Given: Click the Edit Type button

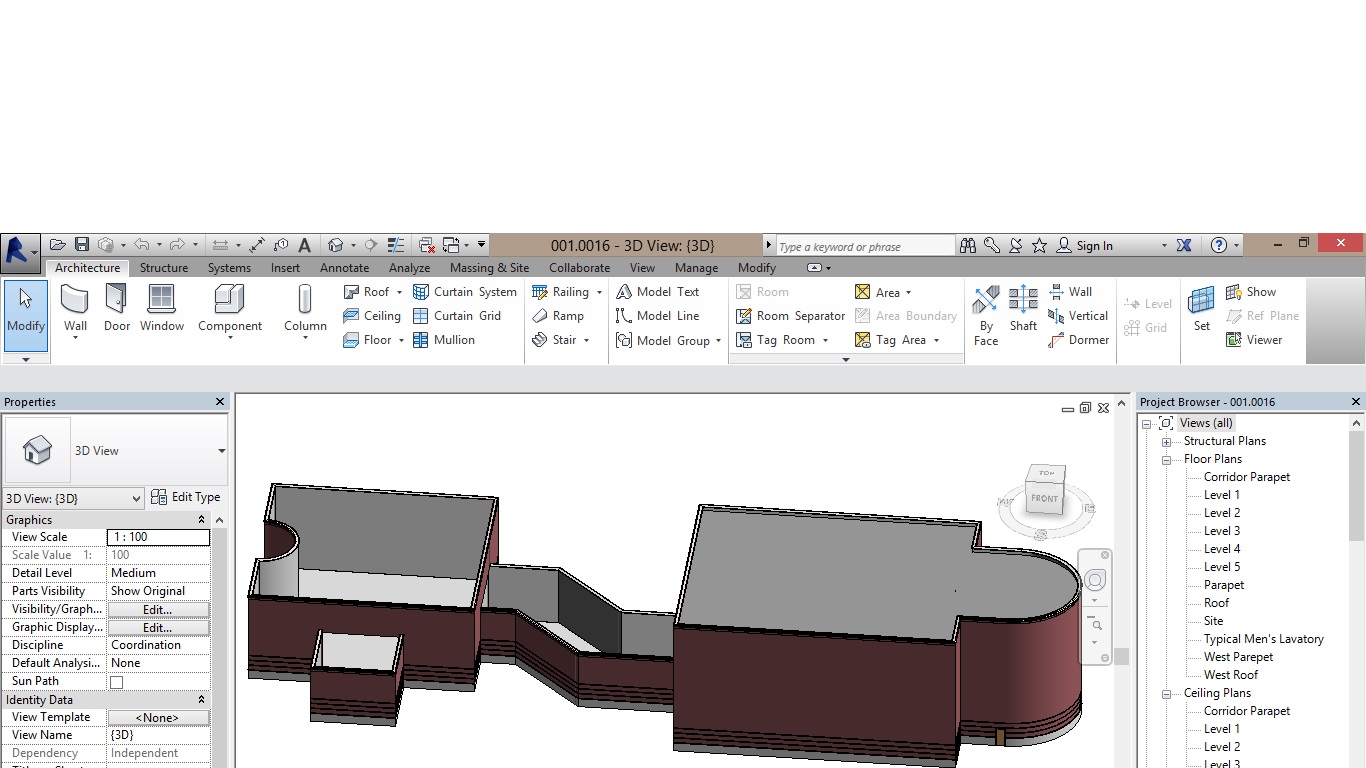Looking at the screenshot, I should click(x=186, y=497).
